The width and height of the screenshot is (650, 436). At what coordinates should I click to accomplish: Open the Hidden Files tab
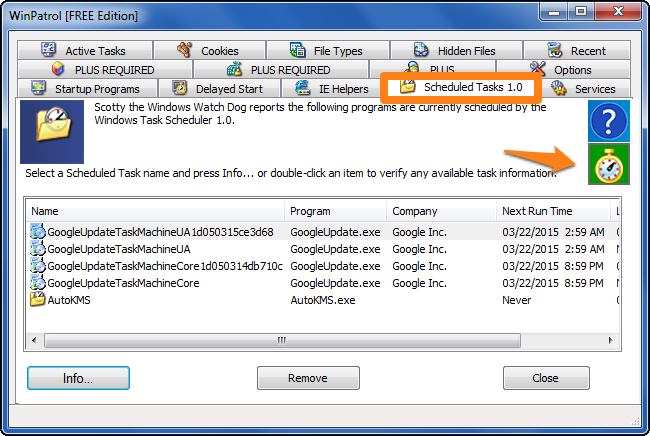coord(456,50)
